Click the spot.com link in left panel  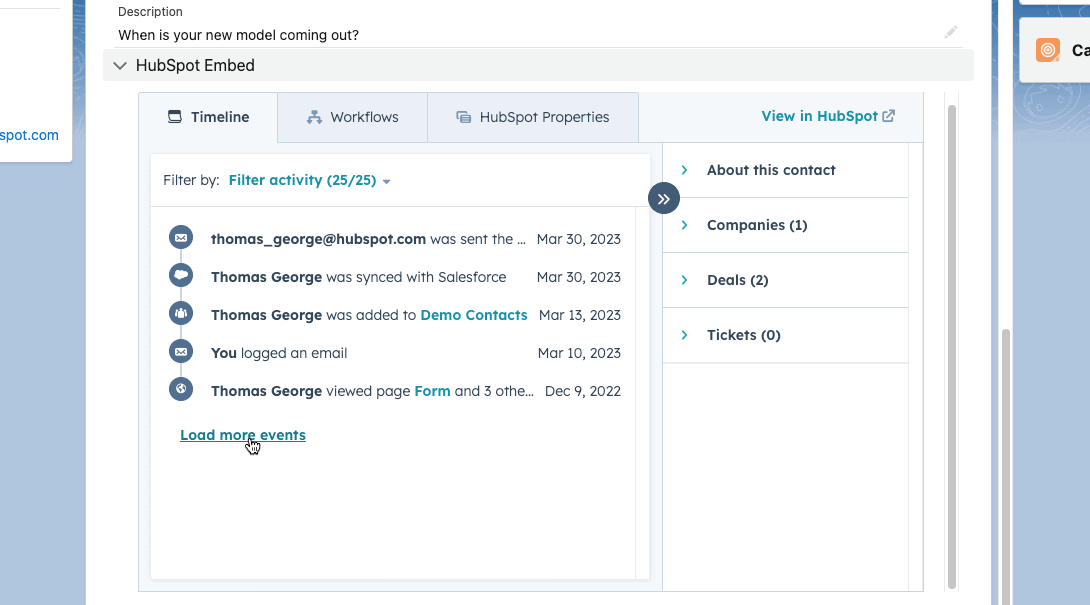(29, 135)
